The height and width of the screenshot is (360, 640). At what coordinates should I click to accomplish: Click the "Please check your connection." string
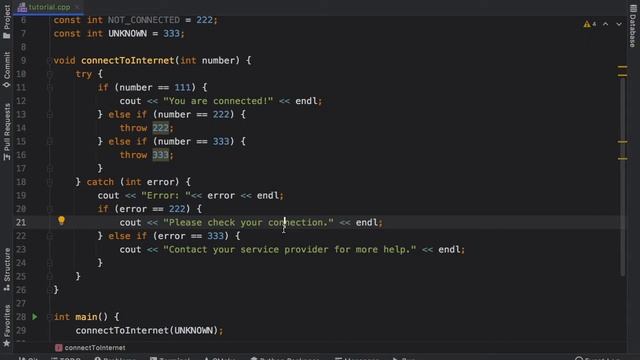(248, 222)
